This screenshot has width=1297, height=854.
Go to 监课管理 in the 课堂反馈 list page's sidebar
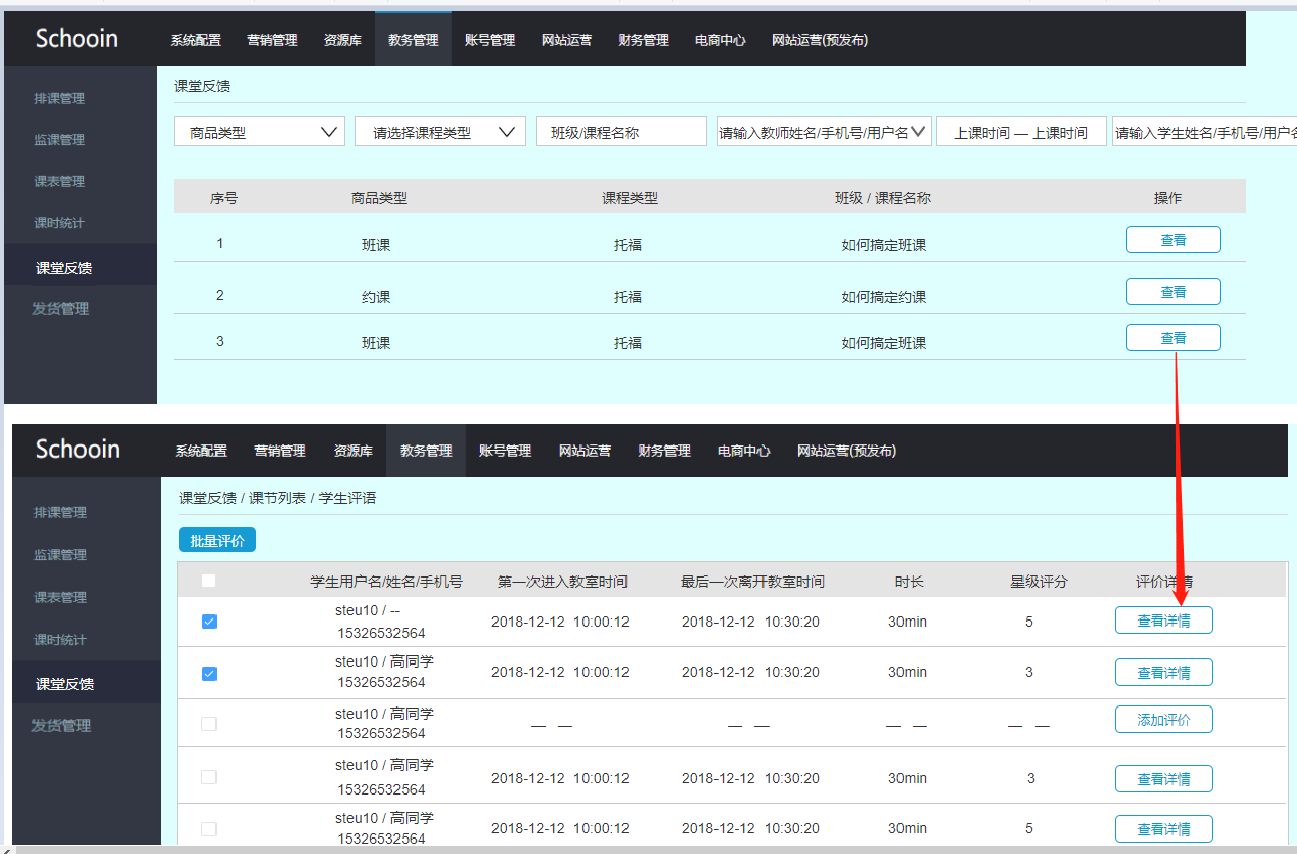point(60,140)
